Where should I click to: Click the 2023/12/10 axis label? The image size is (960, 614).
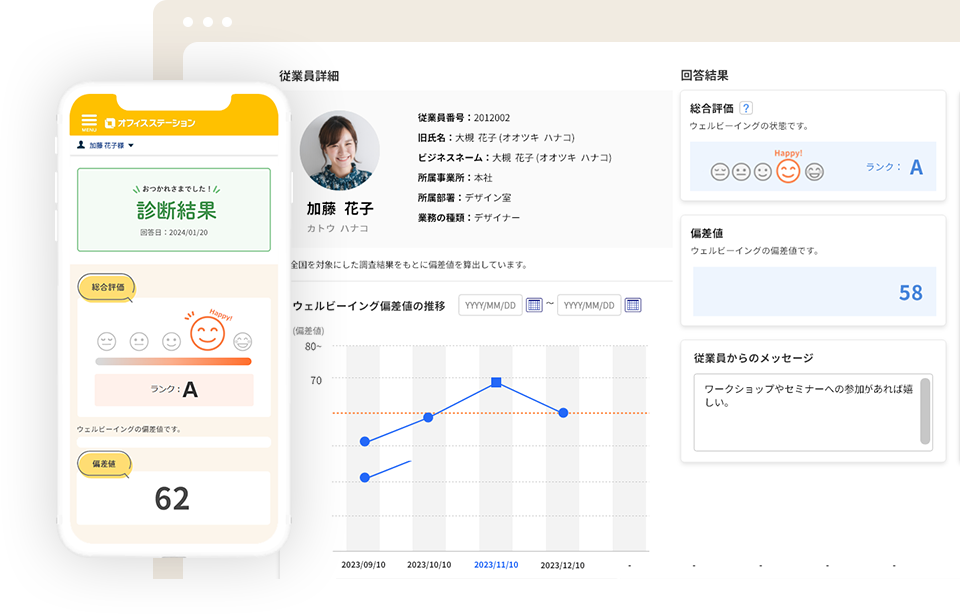pos(562,566)
